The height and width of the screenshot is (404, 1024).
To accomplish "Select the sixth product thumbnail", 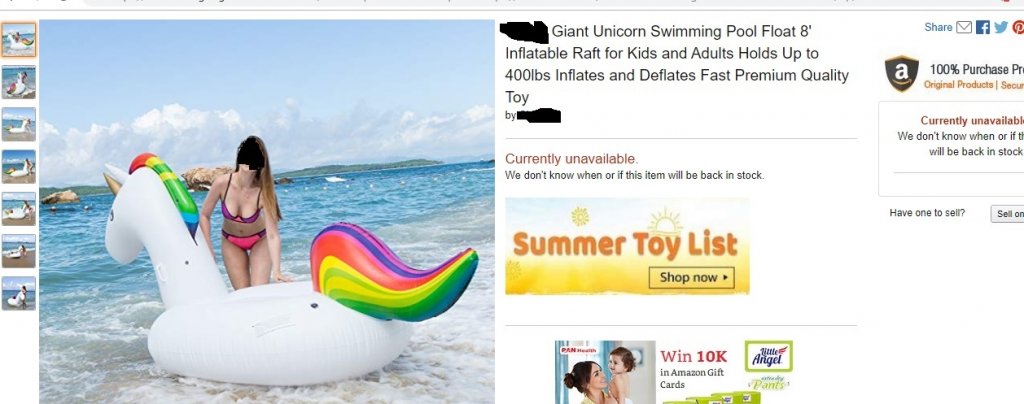I will pyautogui.click(x=19, y=251).
